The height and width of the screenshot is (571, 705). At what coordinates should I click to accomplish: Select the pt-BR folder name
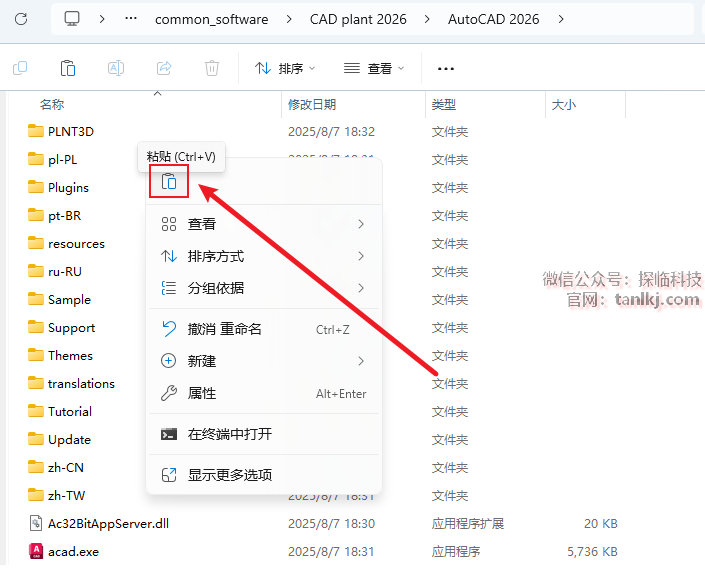coord(65,215)
